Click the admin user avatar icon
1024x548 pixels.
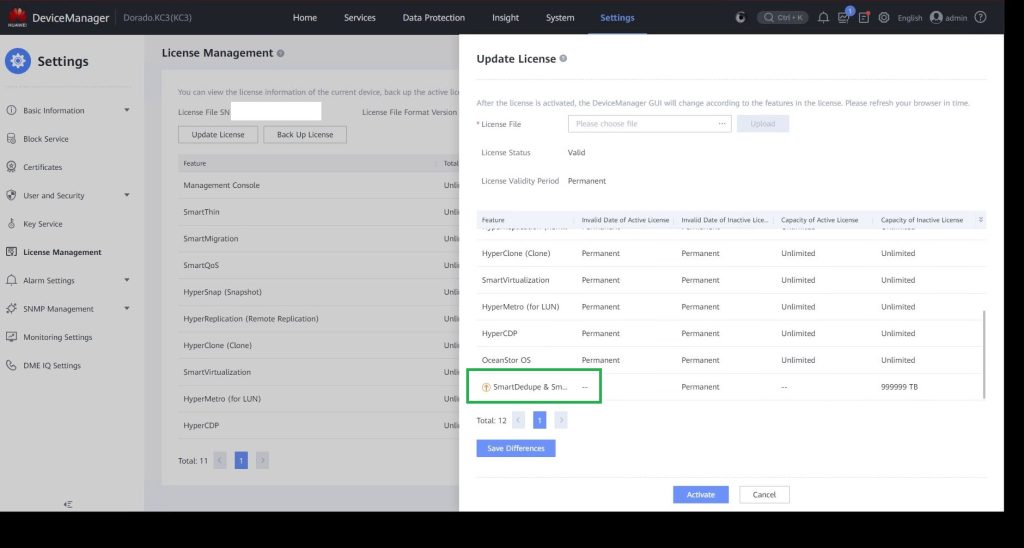[x=936, y=18]
